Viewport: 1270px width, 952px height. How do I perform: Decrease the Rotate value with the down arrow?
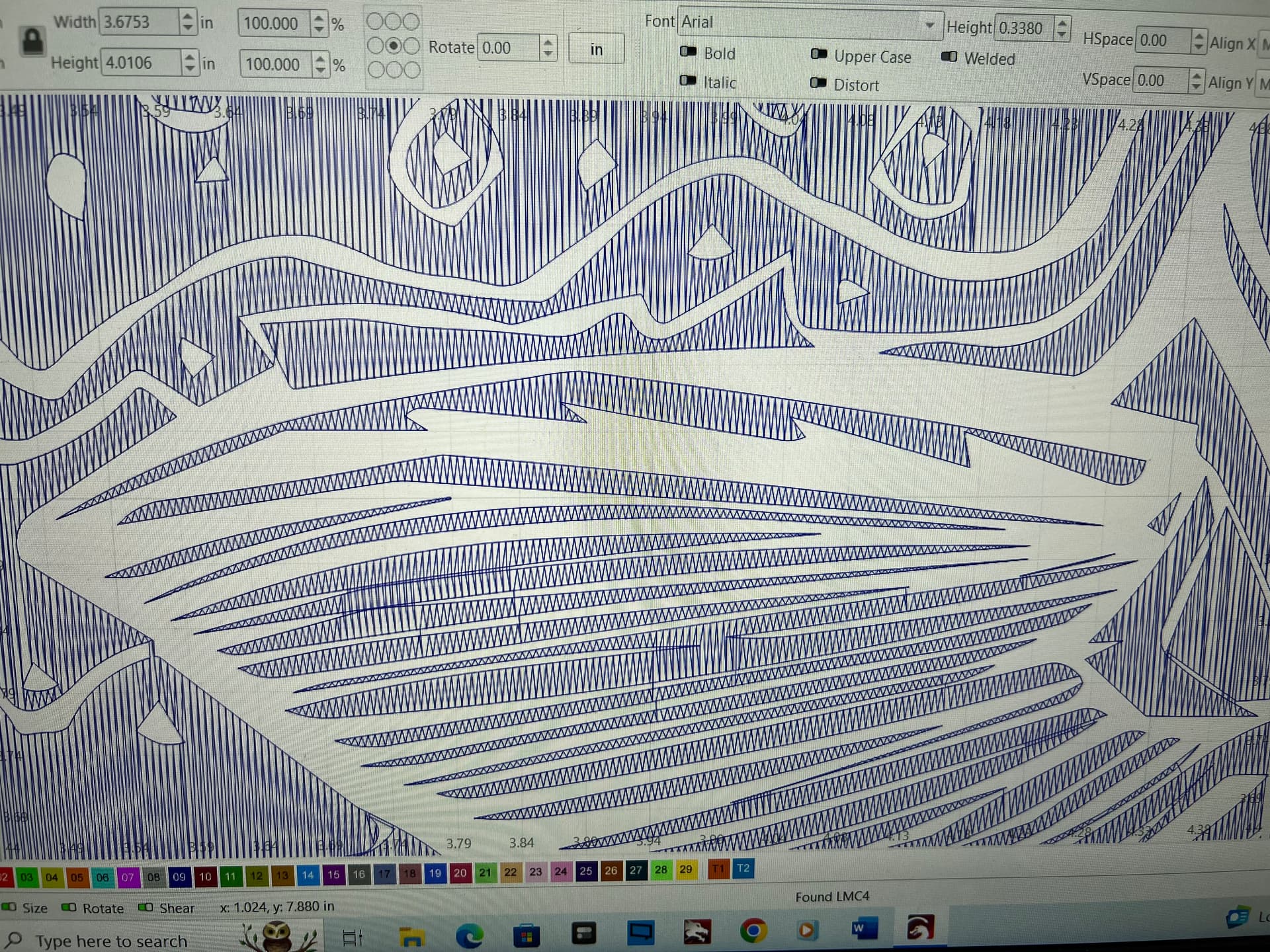(548, 53)
